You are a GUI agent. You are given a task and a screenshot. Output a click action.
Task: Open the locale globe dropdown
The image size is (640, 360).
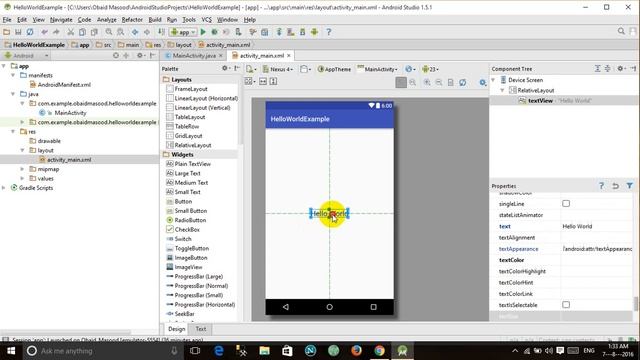pos(410,69)
